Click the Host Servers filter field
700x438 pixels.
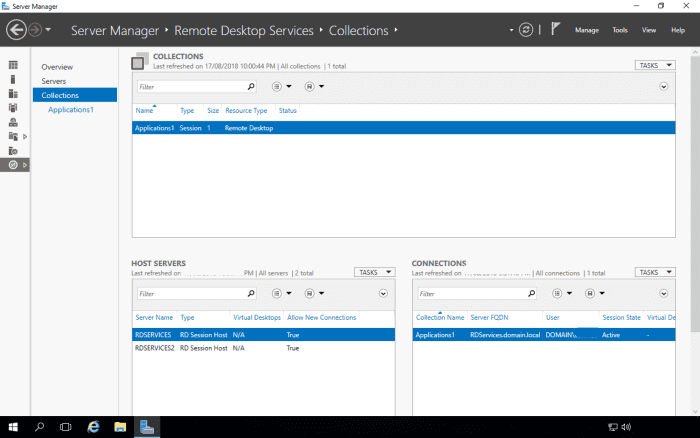[192, 294]
